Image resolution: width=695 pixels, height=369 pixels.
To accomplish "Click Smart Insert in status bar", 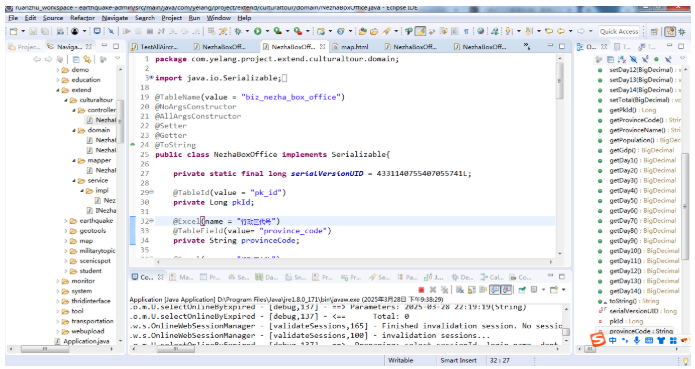I will click(x=458, y=361).
